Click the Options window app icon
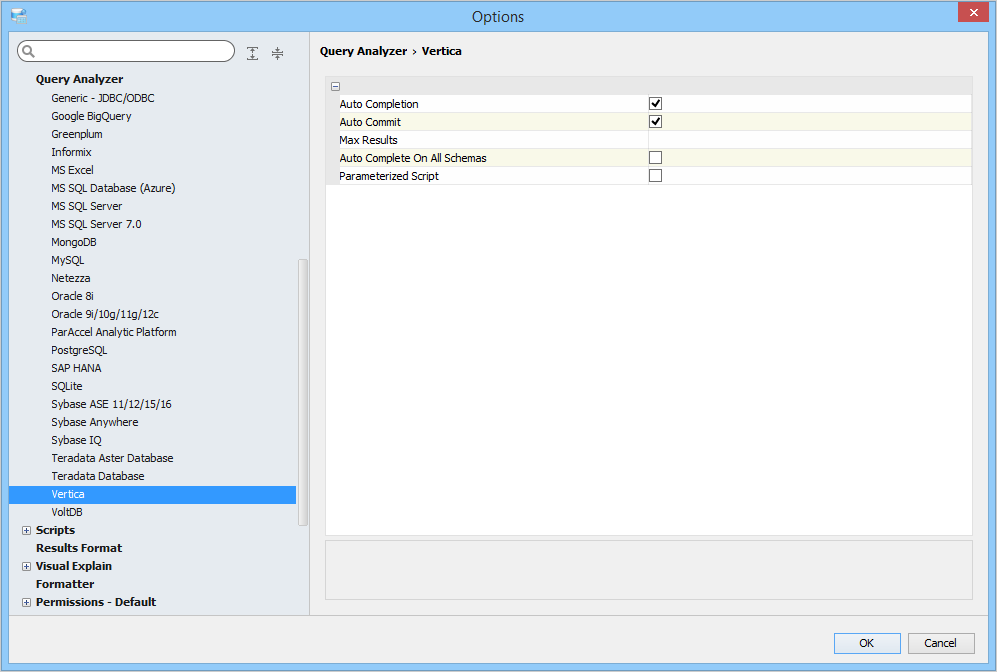The width and height of the screenshot is (997, 672). point(19,16)
